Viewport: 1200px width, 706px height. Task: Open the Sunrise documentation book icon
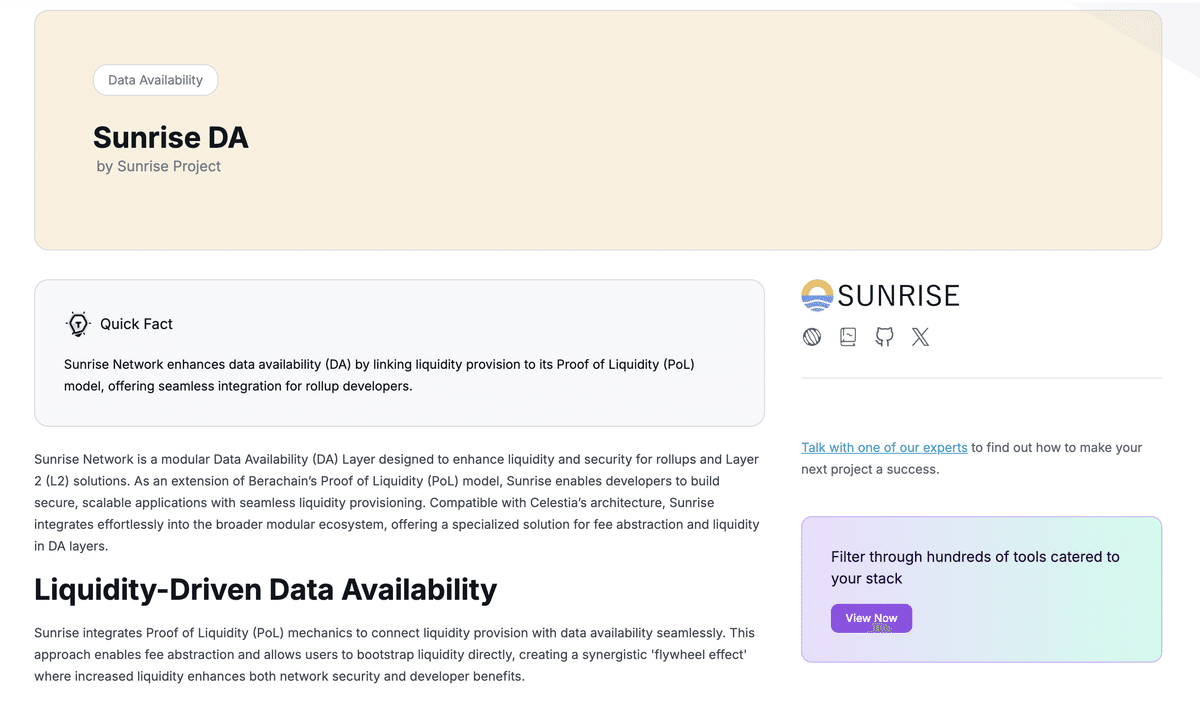point(848,336)
